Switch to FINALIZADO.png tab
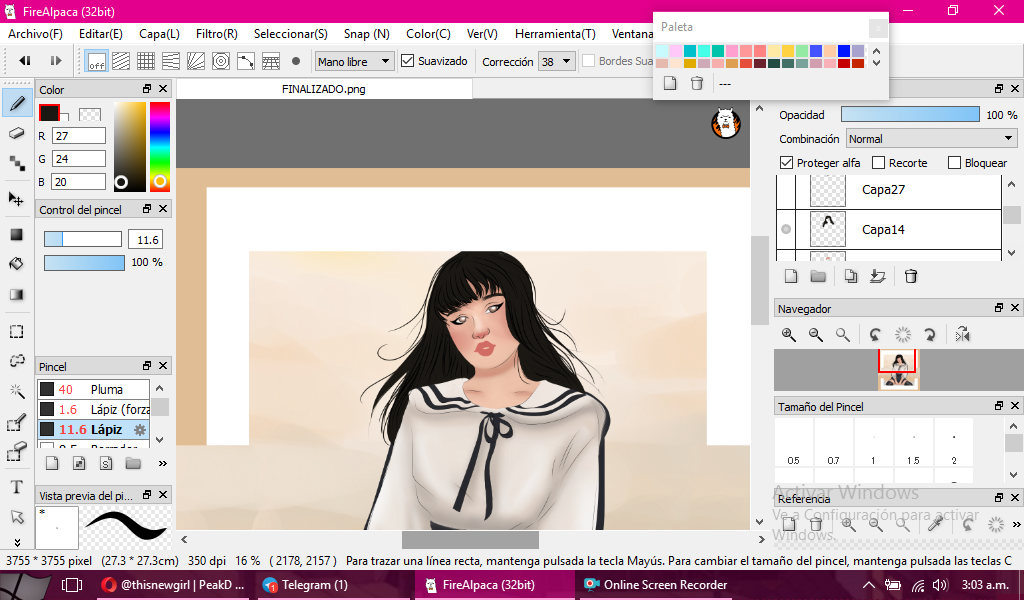 point(324,89)
